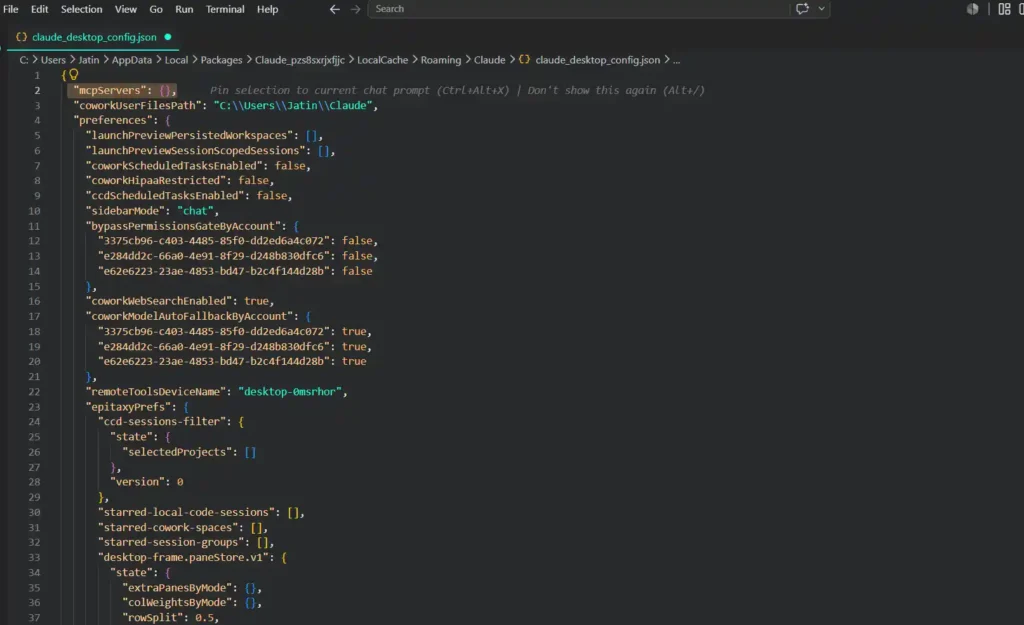Click the "starred-session-groups" key
The height and width of the screenshot is (625, 1024).
[x=171, y=543]
